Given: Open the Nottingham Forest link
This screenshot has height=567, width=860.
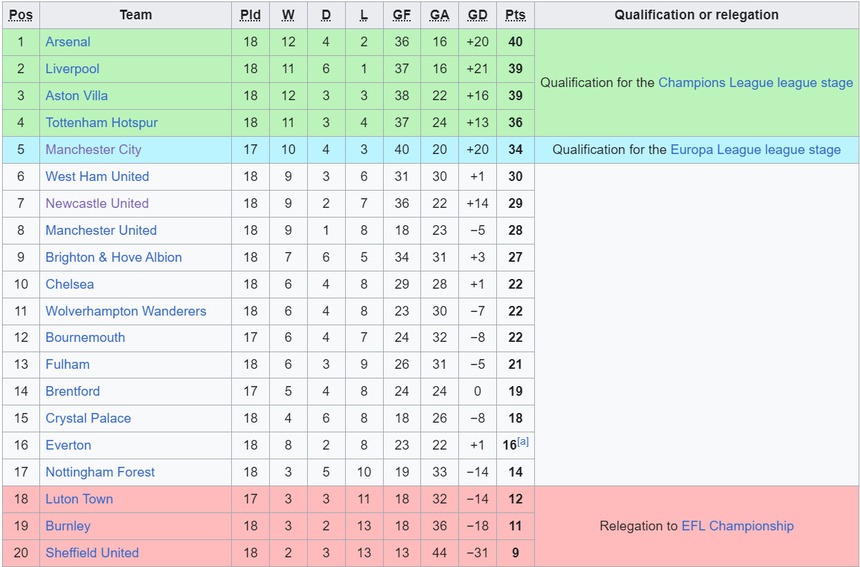Looking at the screenshot, I should point(100,472).
